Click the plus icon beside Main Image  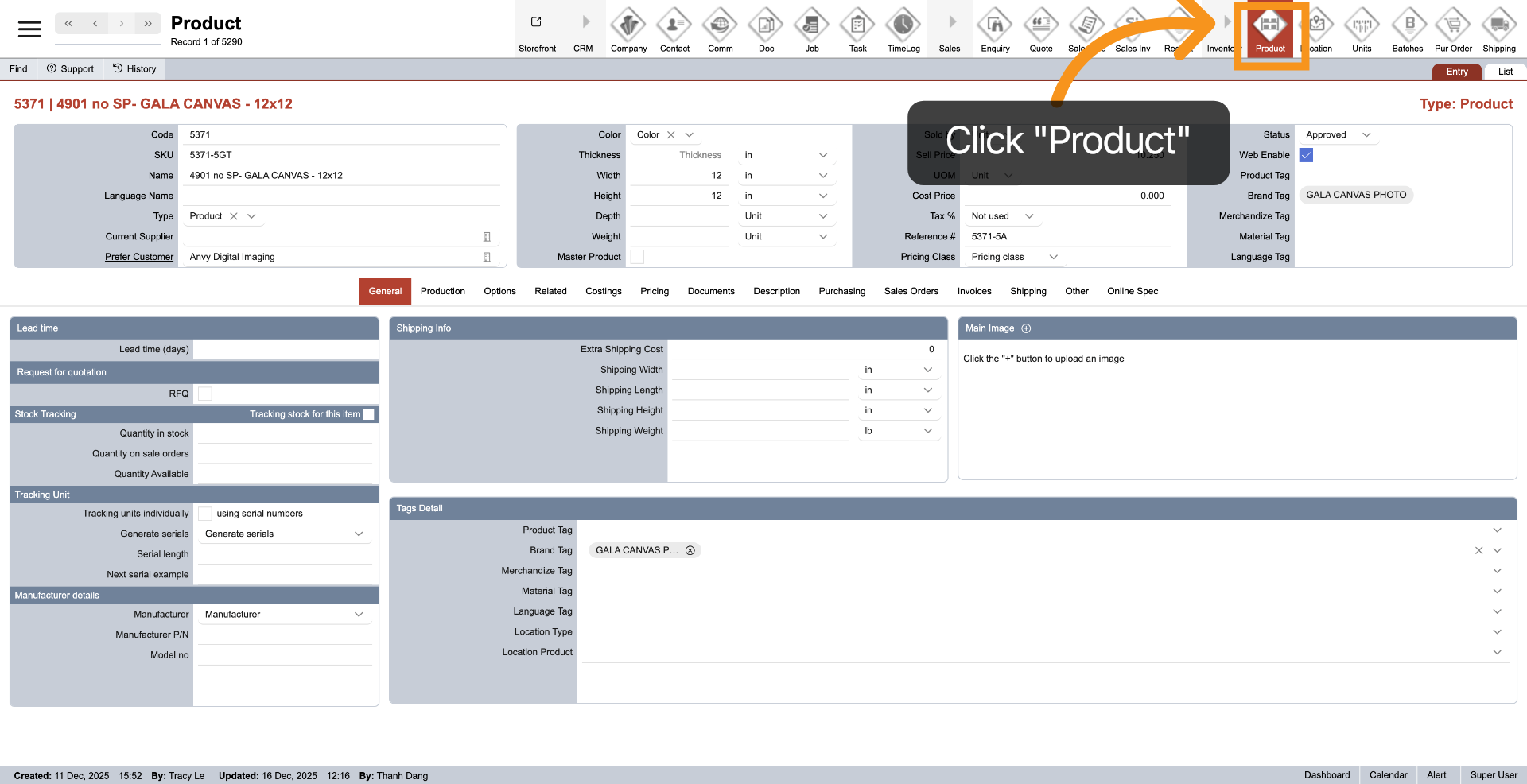1026,328
